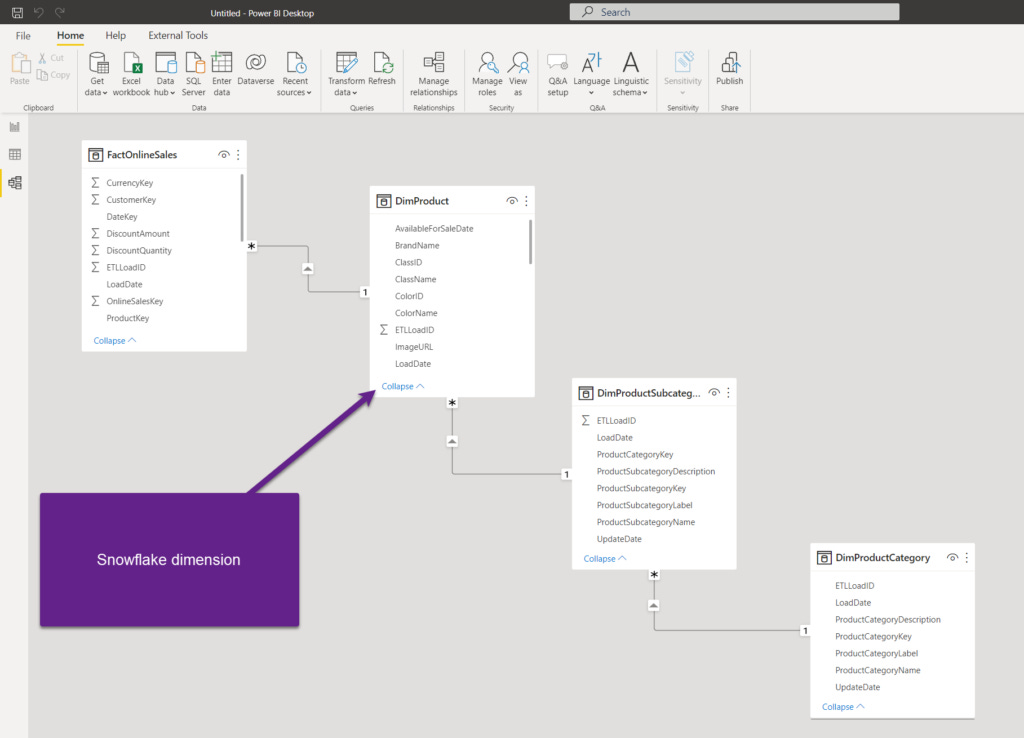Open Manage roles security dialog
The height and width of the screenshot is (738, 1024).
[487, 74]
